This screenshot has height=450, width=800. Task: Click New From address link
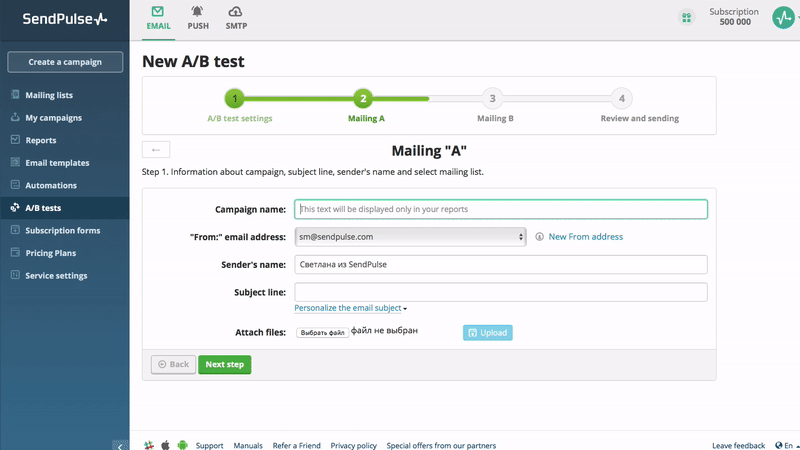pyautogui.click(x=586, y=237)
